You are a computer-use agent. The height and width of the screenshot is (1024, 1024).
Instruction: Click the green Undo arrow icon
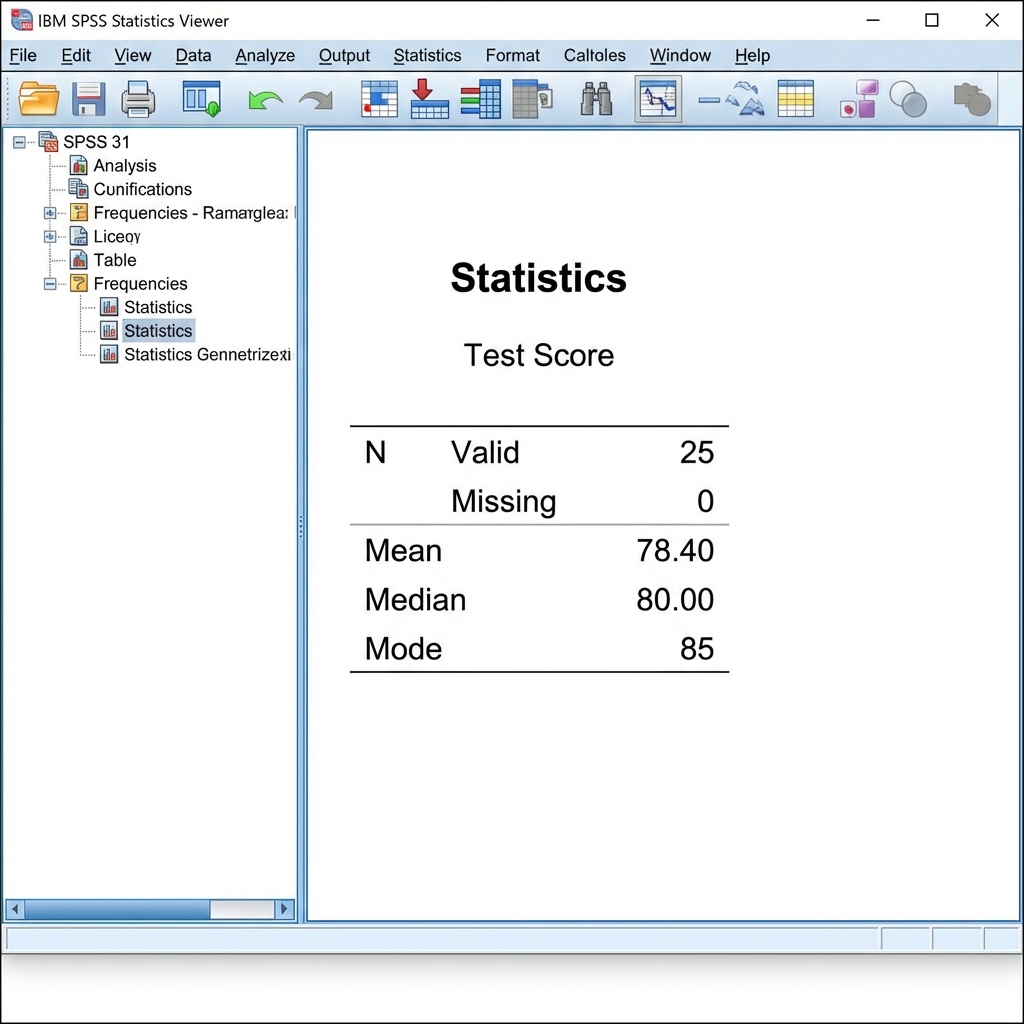[x=265, y=99]
